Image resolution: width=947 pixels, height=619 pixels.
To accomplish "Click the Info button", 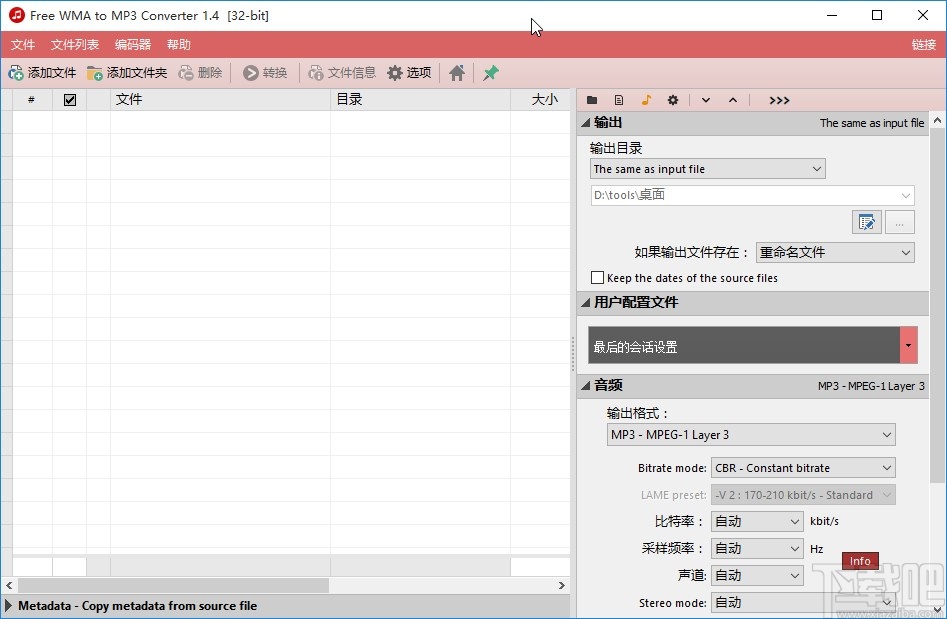I will click(x=859, y=561).
